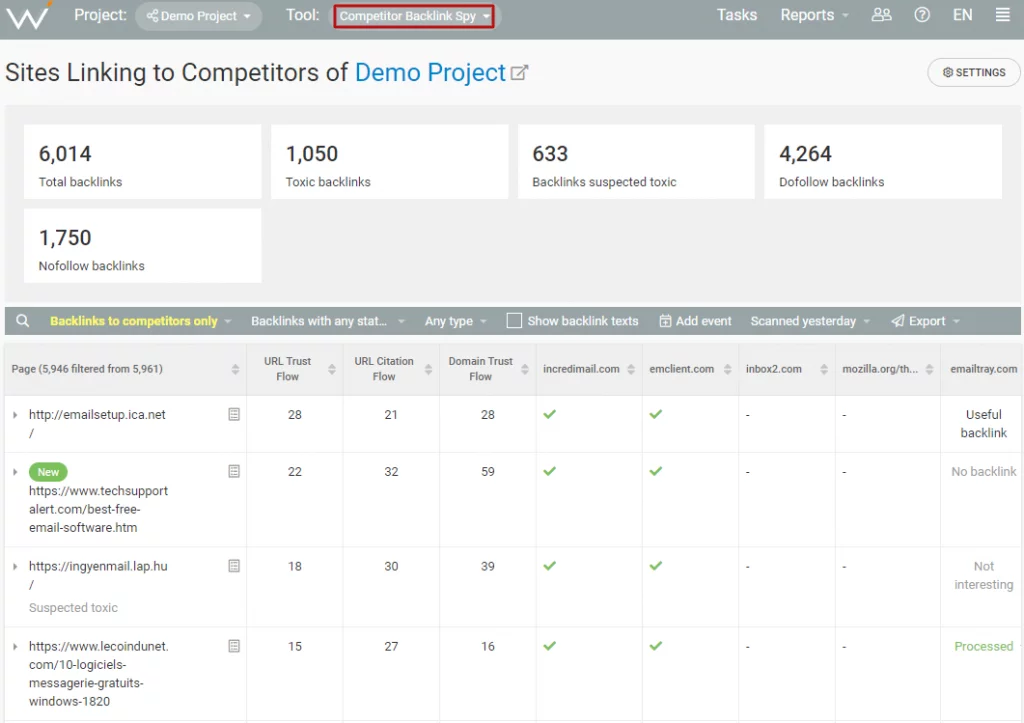Sort by Page column arrows

235,369
